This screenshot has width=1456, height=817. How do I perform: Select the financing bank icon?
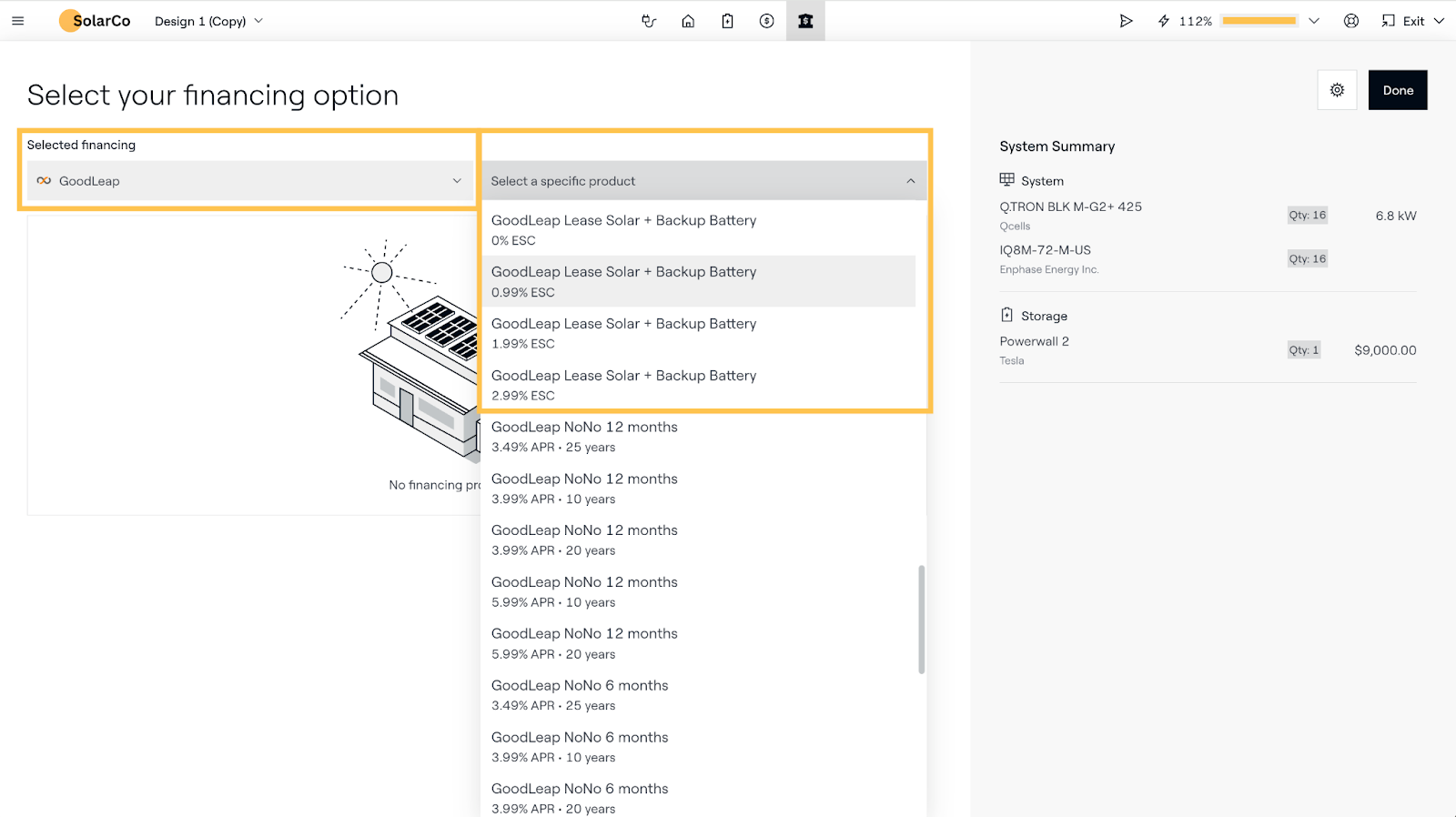pos(805,21)
